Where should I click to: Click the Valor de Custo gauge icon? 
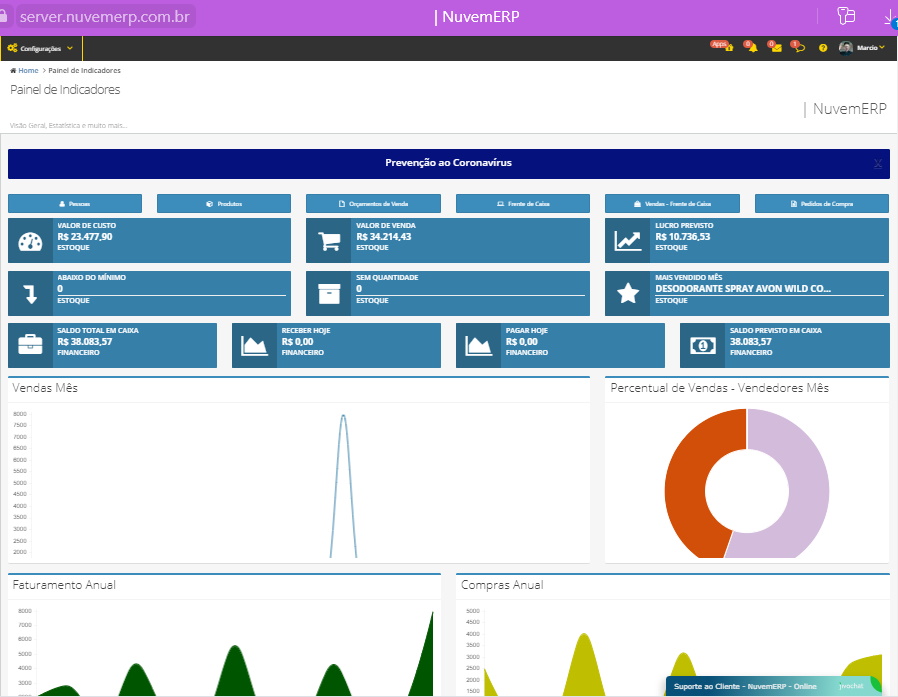30,242
